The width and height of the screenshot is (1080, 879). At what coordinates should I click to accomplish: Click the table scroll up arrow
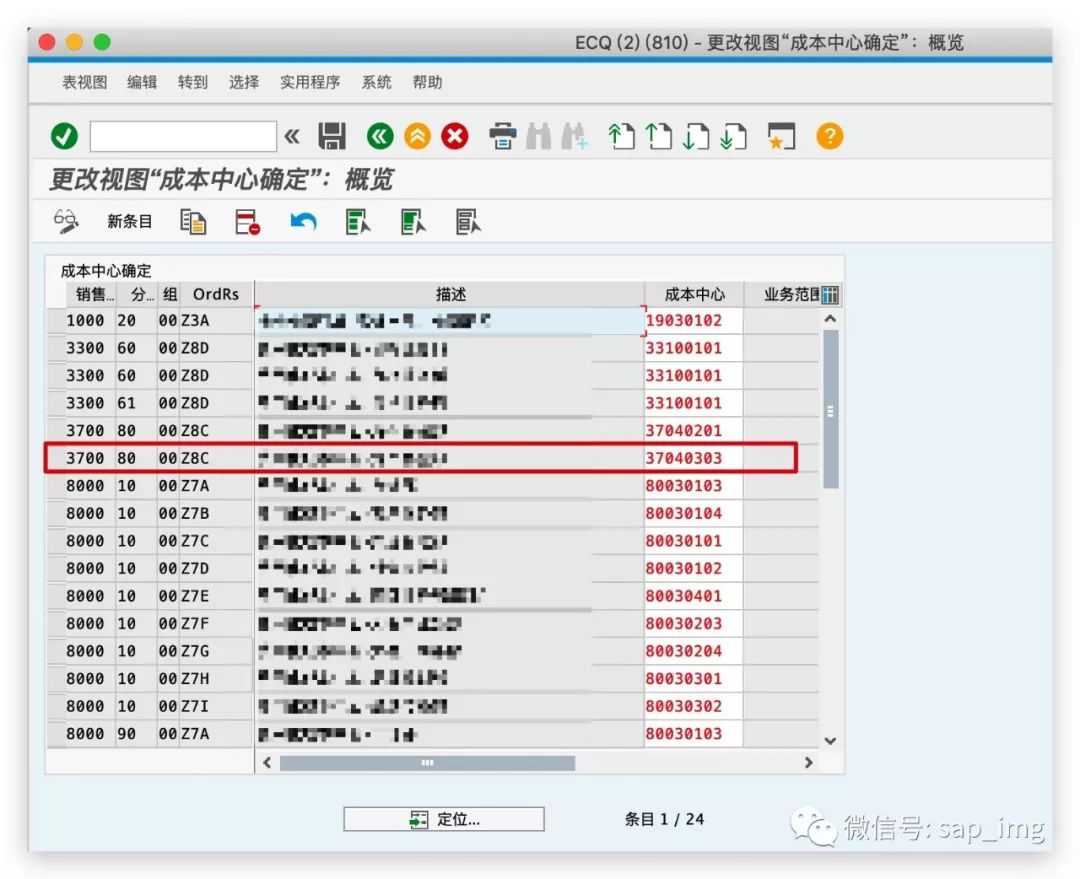[x=830, y=319]
